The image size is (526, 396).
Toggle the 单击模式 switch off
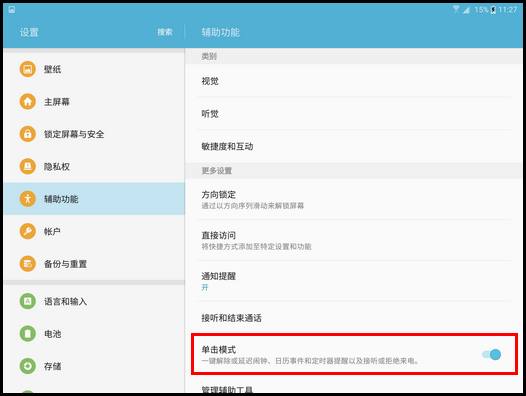point(491,354)
